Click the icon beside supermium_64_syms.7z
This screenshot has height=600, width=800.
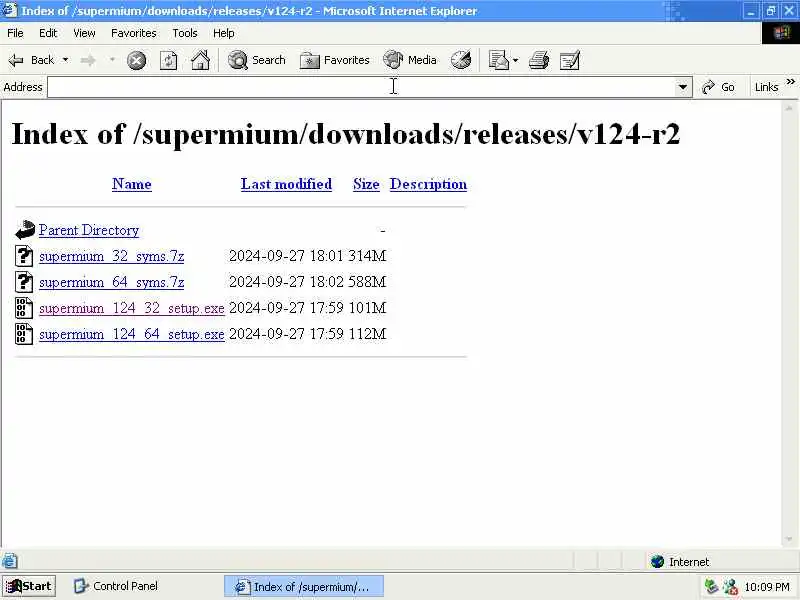point(24,282)
